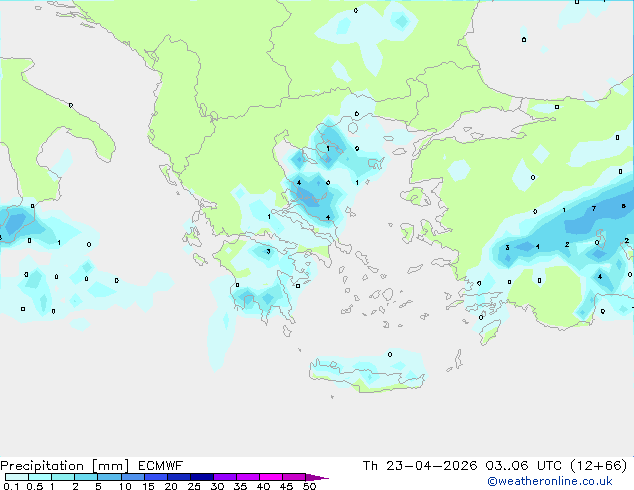Pick the magenta swatch between 40 and 45
This screenshot has width=634, height=490.
point(271,477)
